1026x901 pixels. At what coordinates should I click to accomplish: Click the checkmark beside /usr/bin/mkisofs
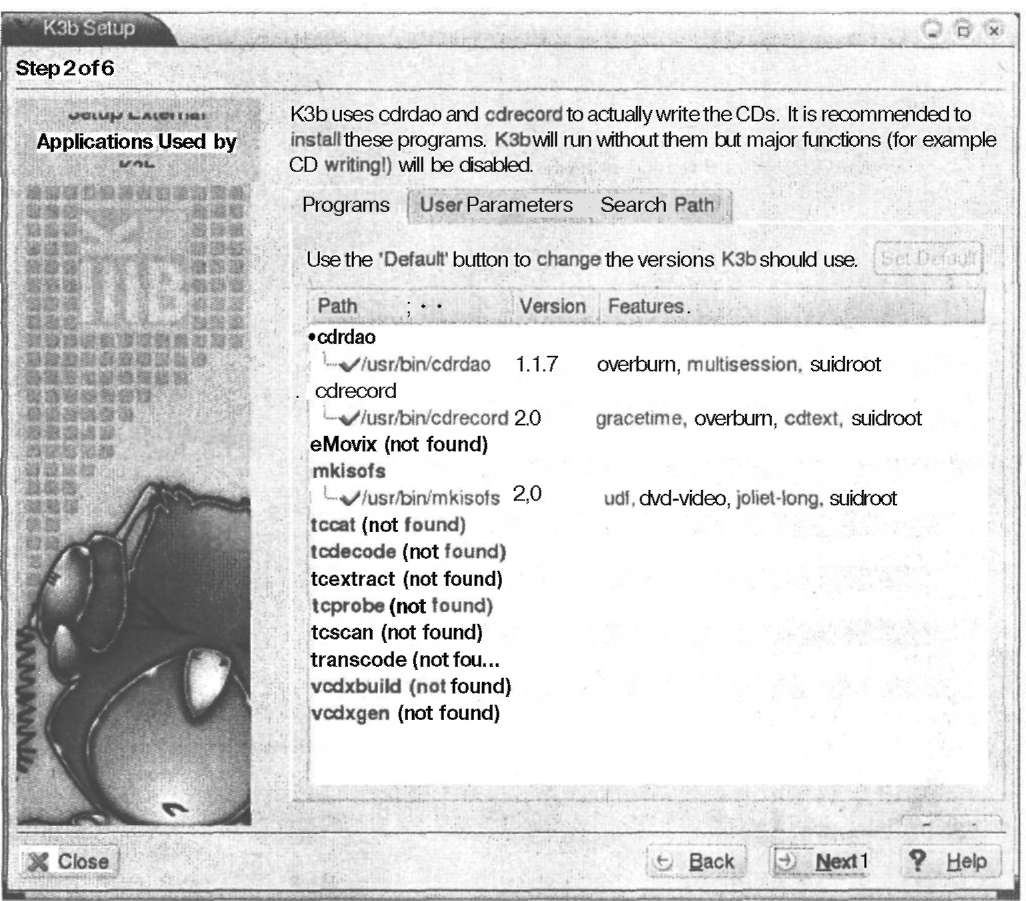click(x=351, y=499)
